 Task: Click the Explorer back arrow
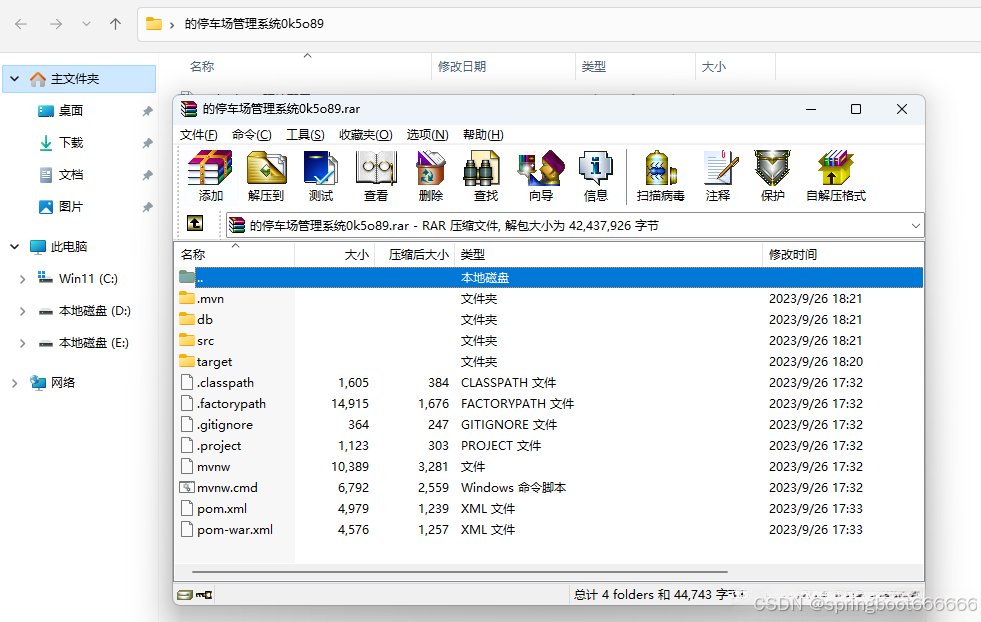[x=21, y=24]
